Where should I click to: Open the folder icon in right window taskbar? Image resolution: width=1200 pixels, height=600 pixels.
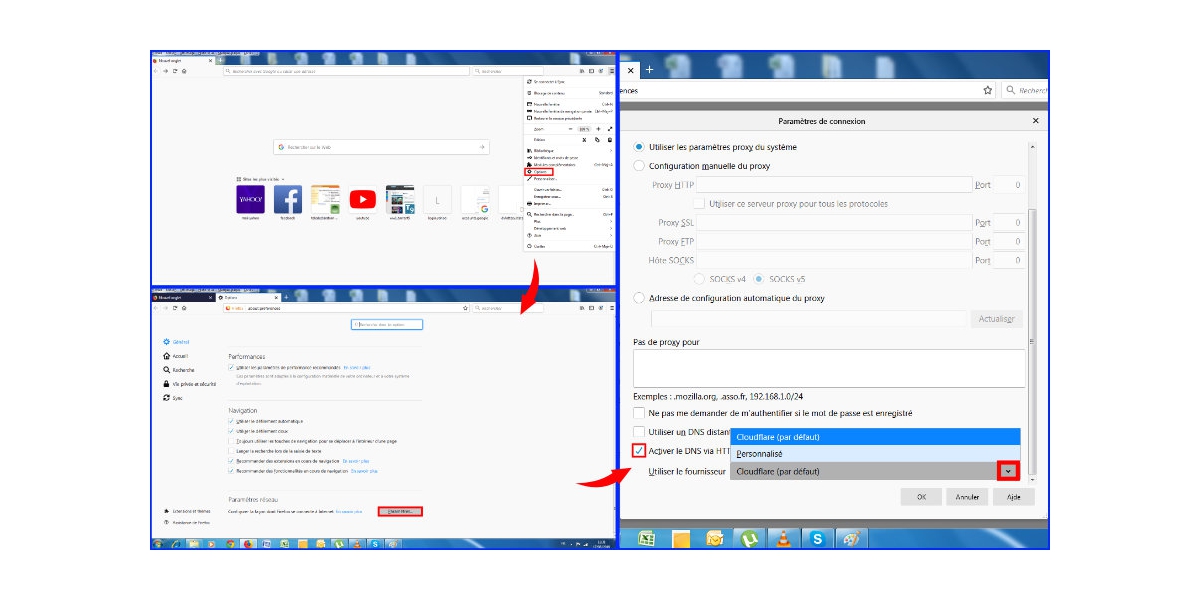680,538
